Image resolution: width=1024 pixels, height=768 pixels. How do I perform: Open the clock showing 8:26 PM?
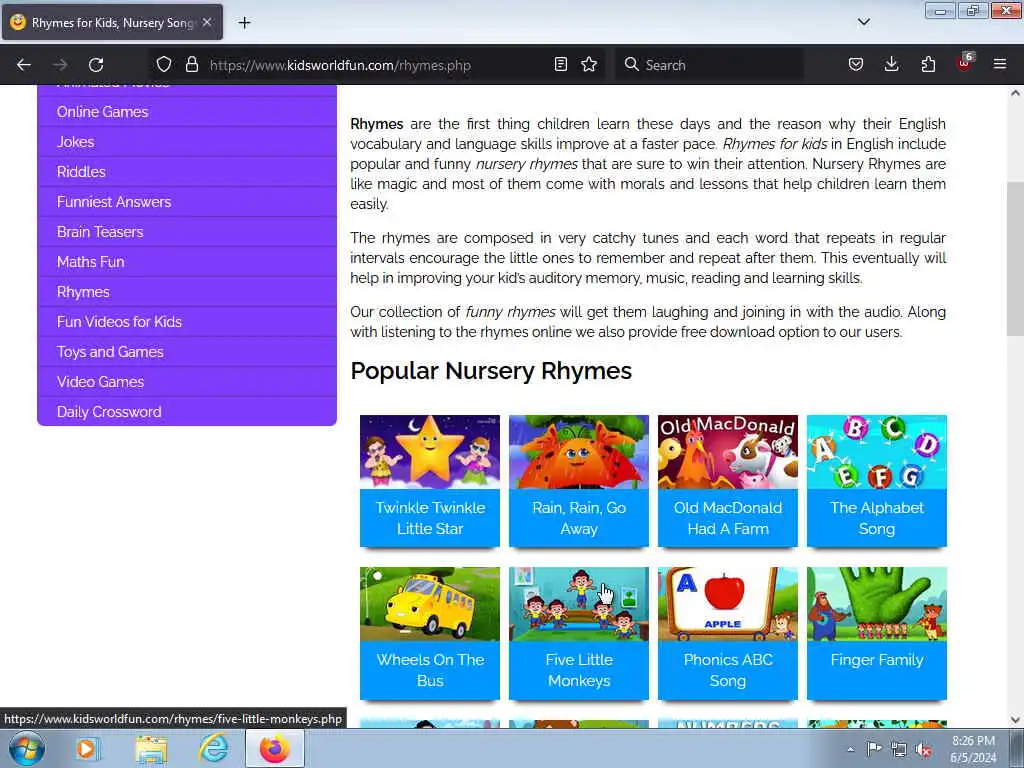973,749
